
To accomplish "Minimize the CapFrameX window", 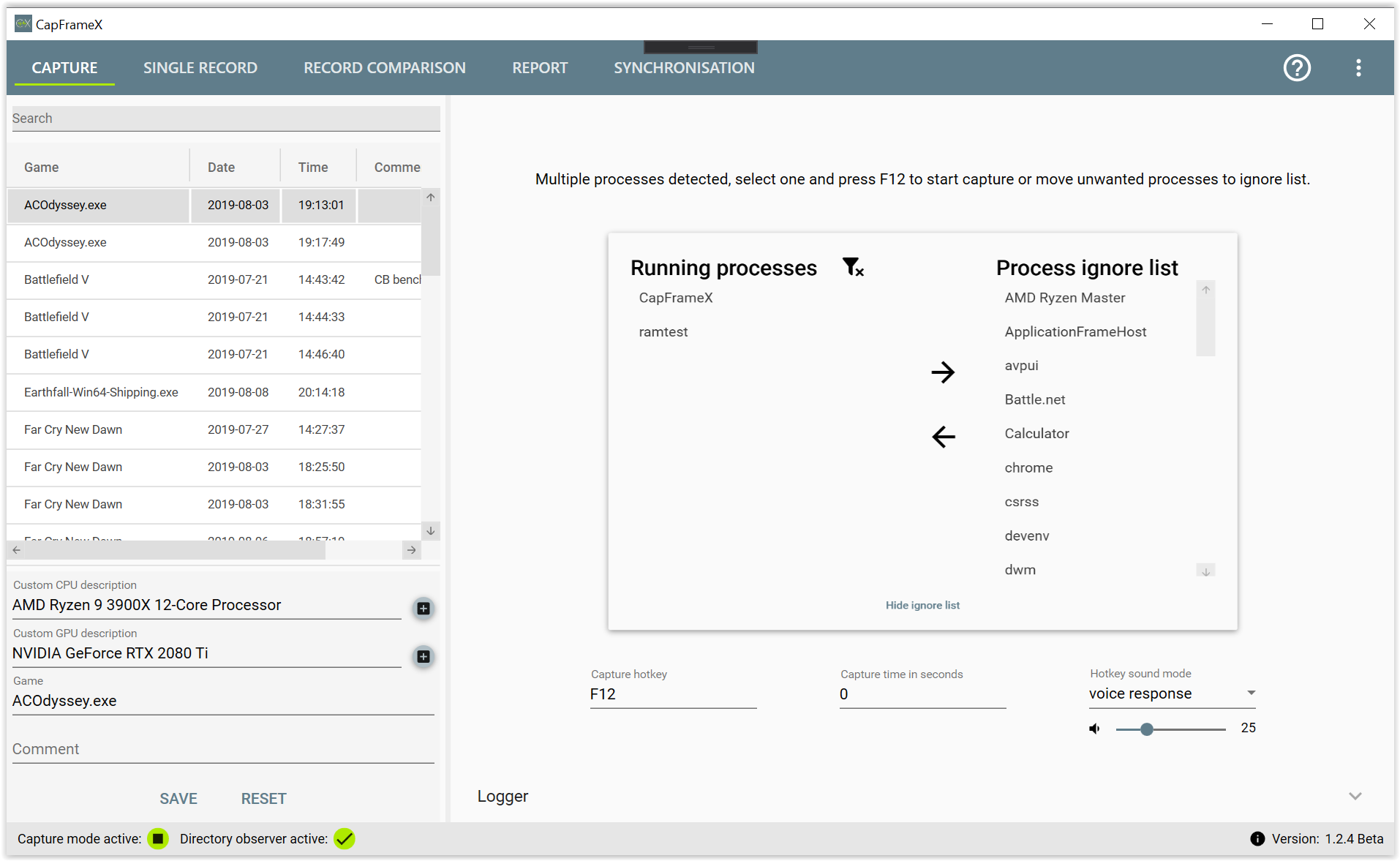I will coord(1268,24).
